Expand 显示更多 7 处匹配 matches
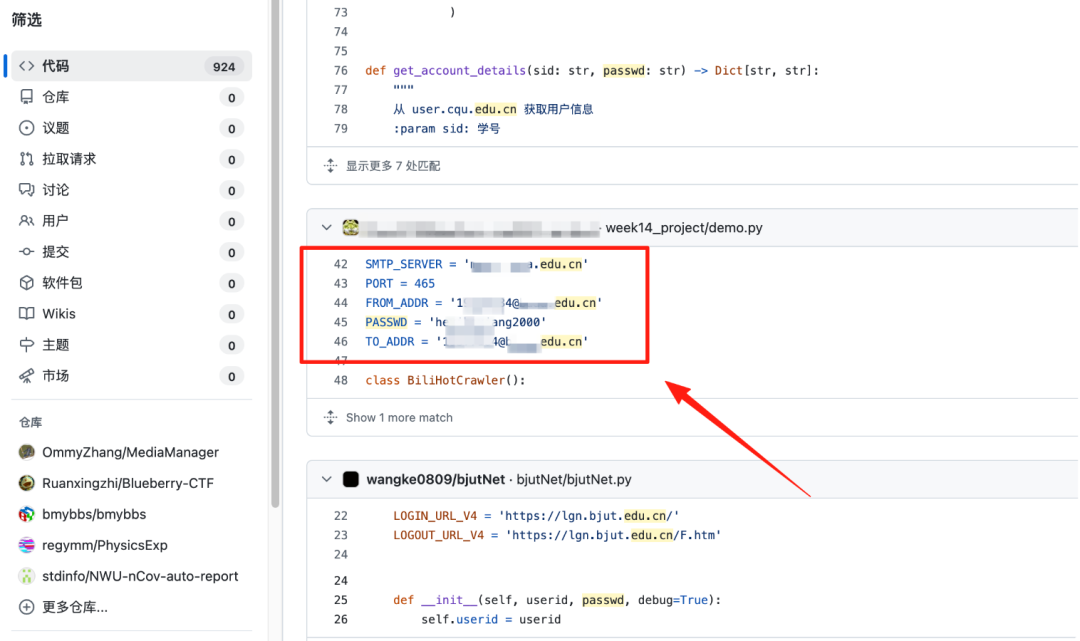 point(393,166)
